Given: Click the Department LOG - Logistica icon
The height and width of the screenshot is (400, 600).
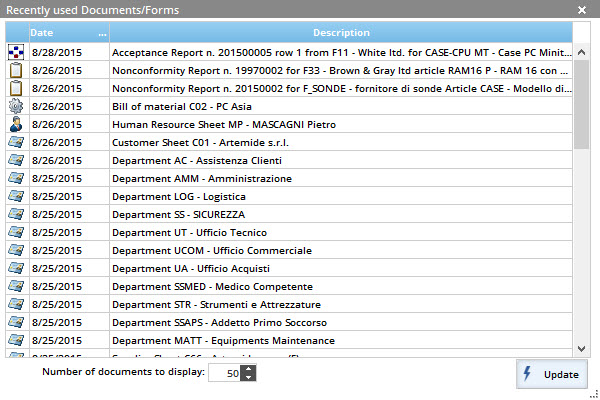Looking at the screenshot, I should click(x=15, y=196).
